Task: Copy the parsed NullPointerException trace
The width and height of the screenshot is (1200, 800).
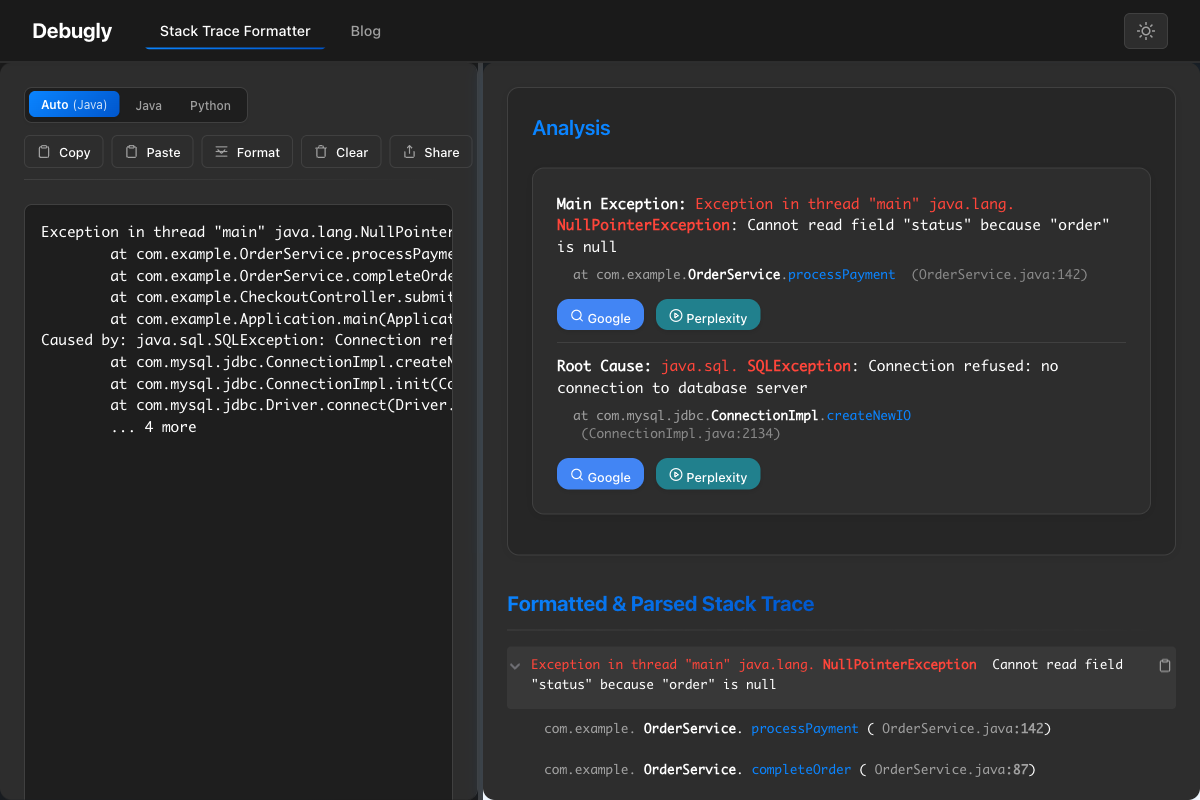Action: [x=1164, y=666]
